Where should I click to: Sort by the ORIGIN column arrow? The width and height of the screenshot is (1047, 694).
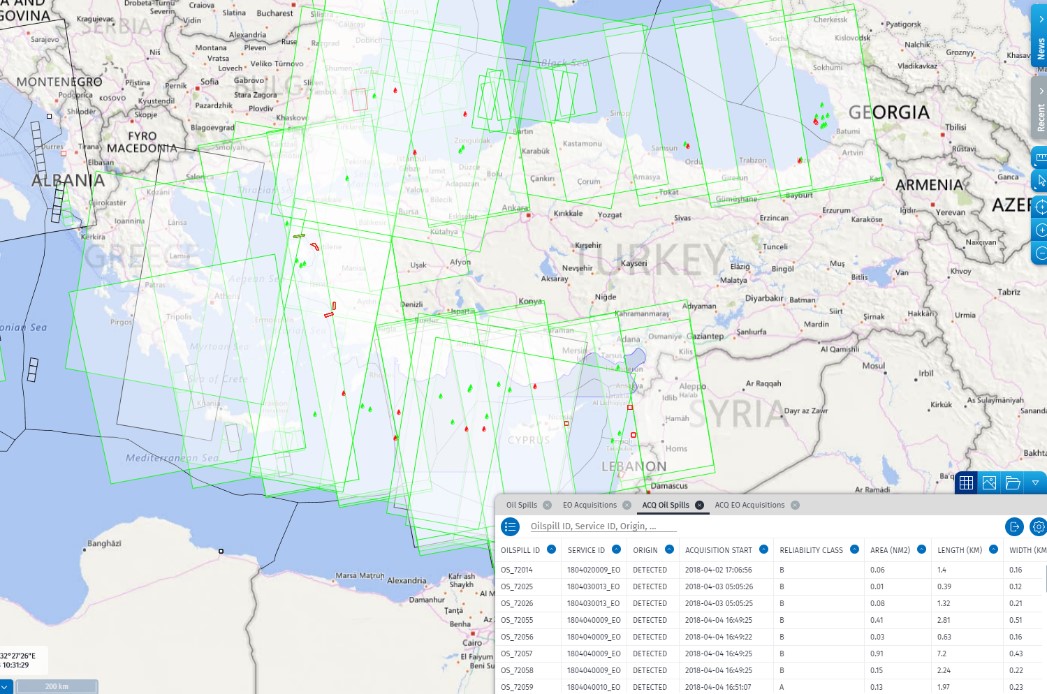click(x=669, y=549)
